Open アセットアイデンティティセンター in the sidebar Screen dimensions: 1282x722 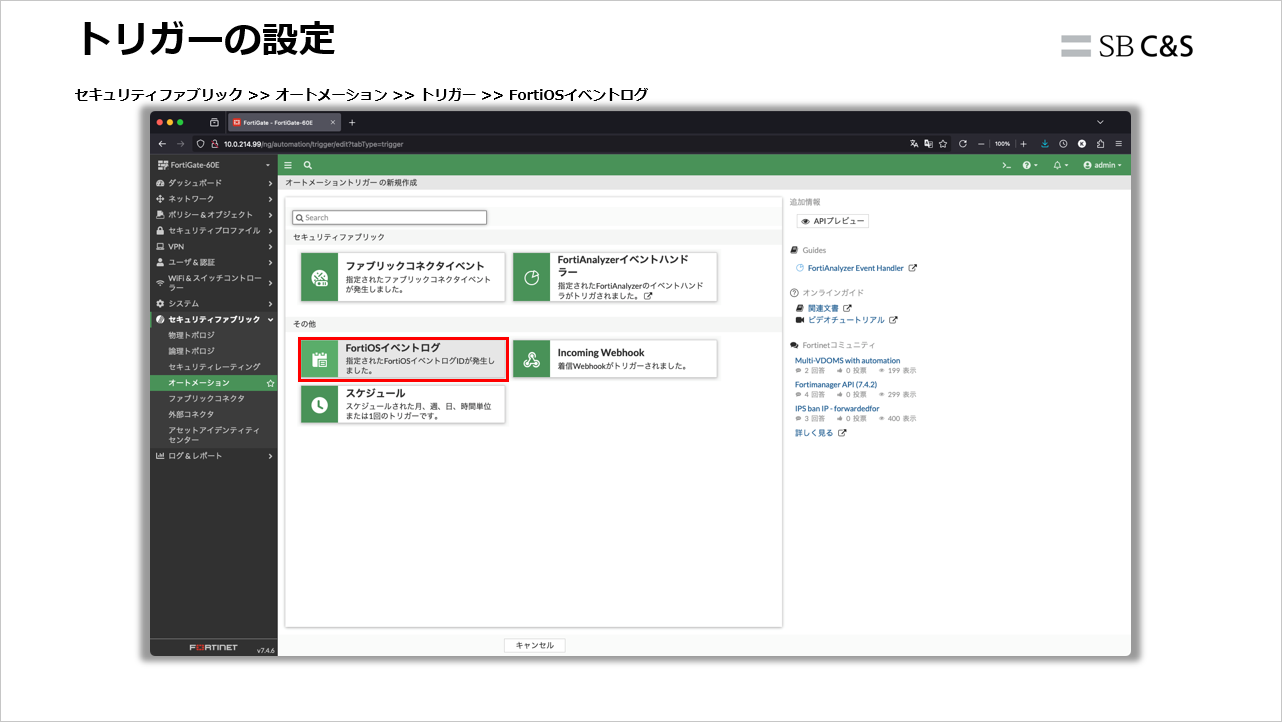(214, 435)
